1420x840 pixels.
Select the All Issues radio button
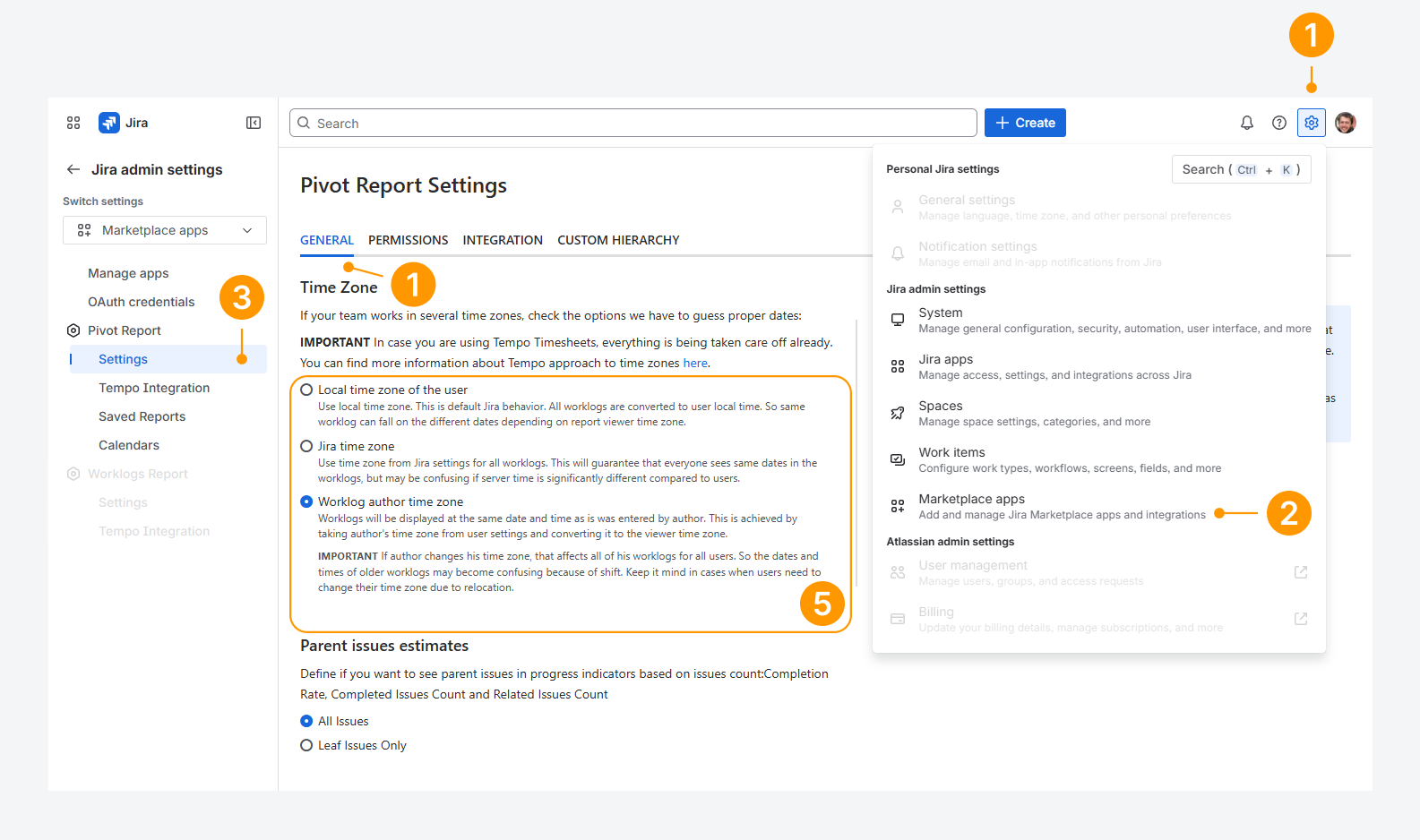pyautogui.click(x=306, y=721)
